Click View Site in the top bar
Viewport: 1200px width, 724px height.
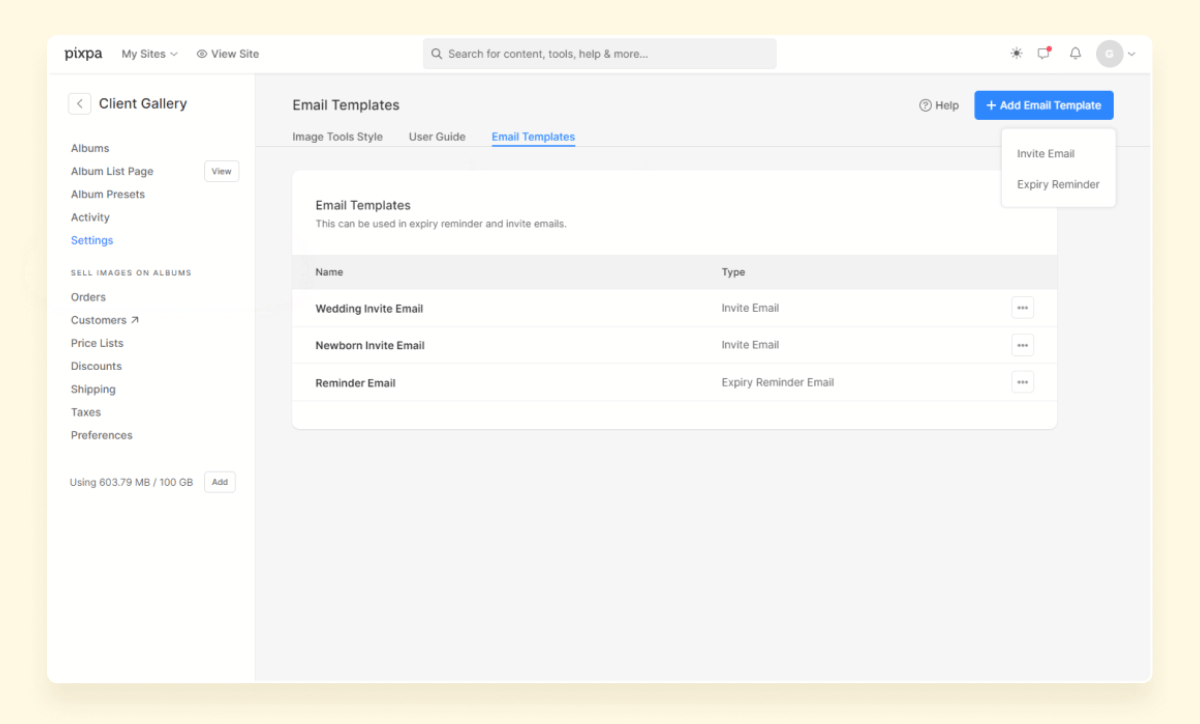[x=227, y=54]
